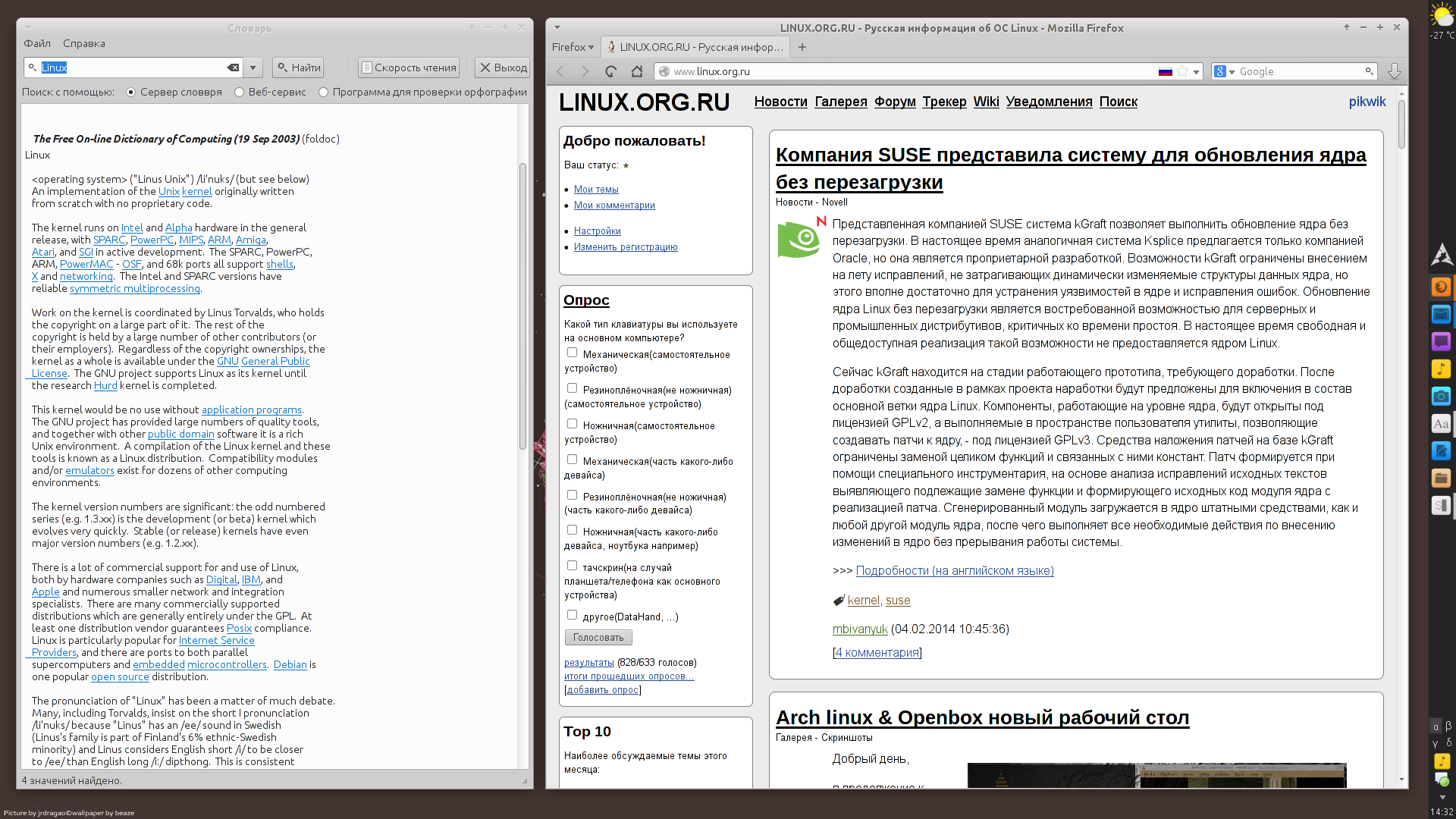Open 'Файл' menu in dictionary
1456x819 pixels.
[x=37, y=43]
